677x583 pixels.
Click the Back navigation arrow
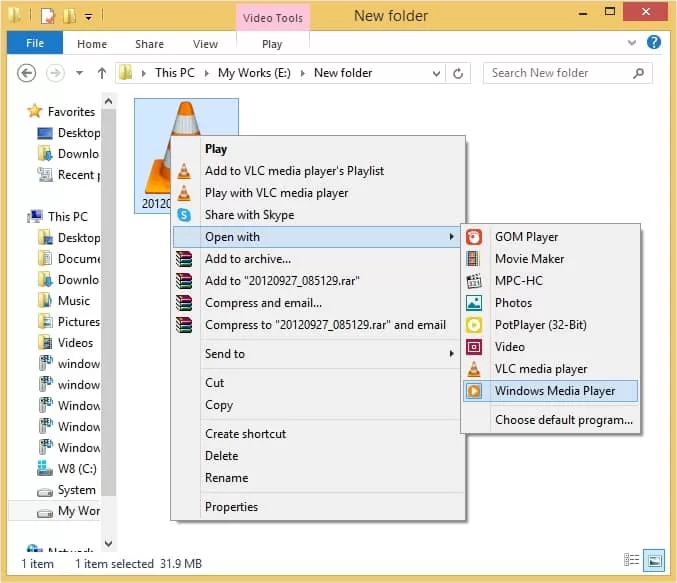[x=26, y=73]
